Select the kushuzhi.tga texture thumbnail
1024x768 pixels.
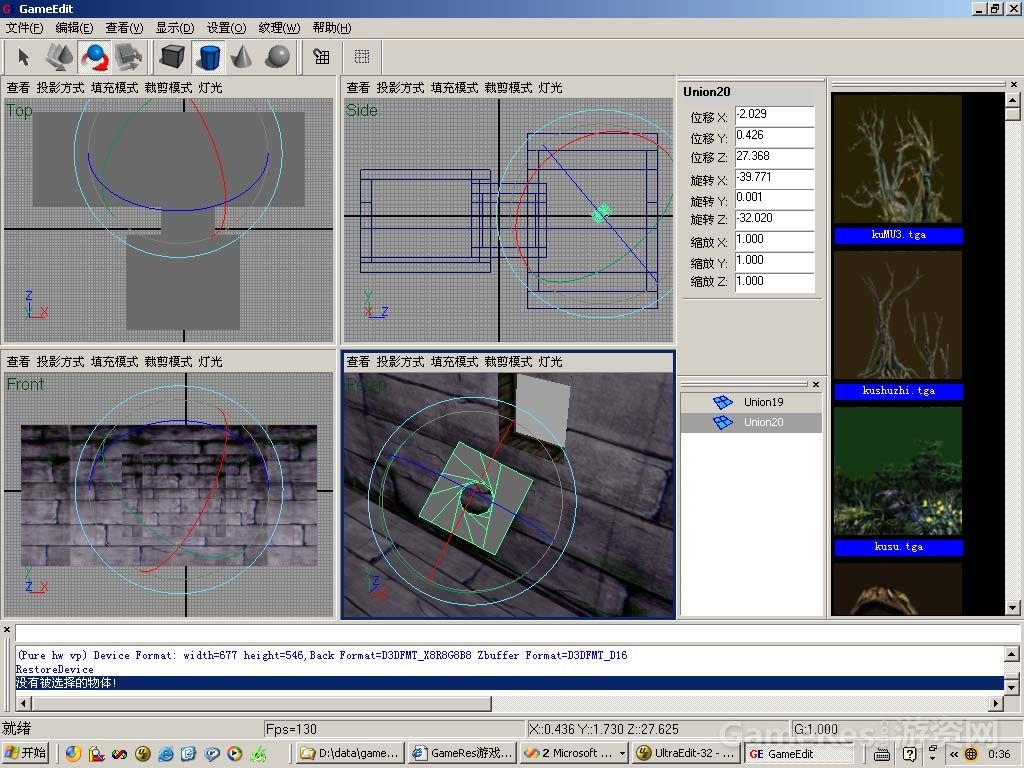tap(898, 316)
